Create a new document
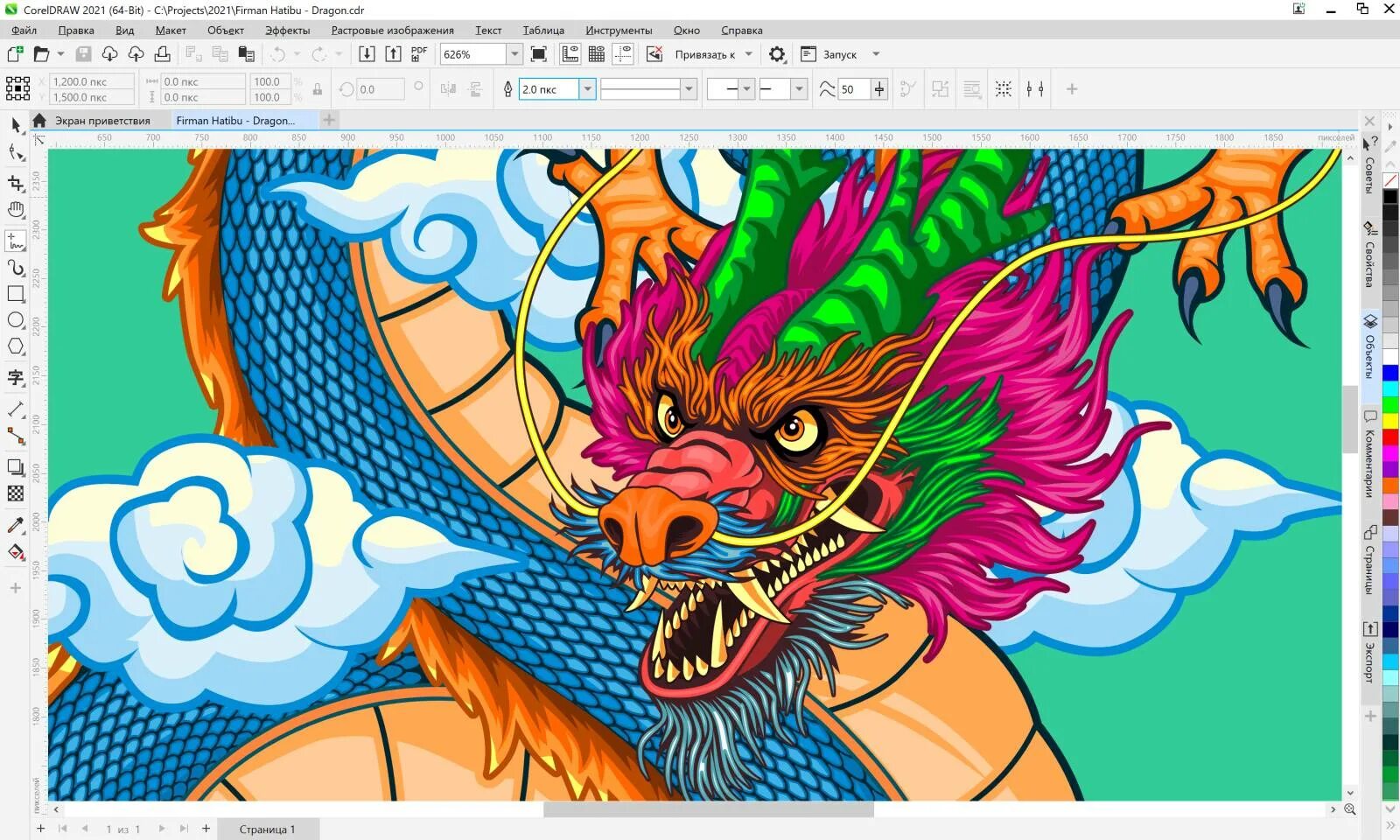This screenshot has width=1400, height=840. pyautogui.click(x=15, y=54)
